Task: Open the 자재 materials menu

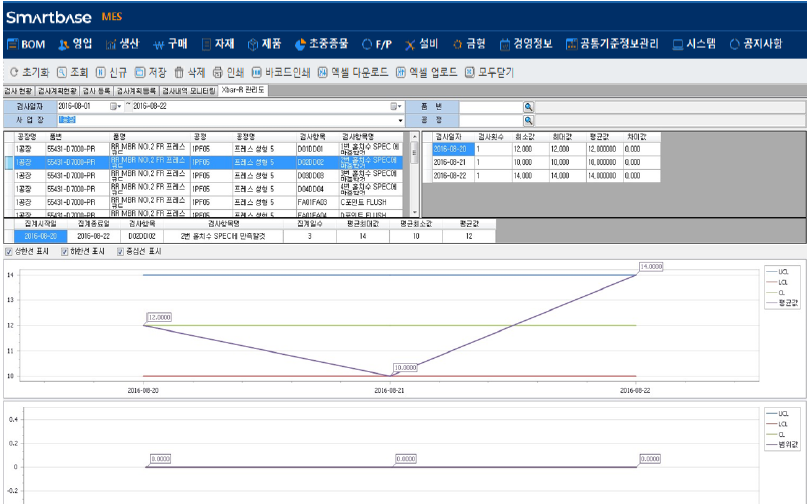Action: click(218, 44)
